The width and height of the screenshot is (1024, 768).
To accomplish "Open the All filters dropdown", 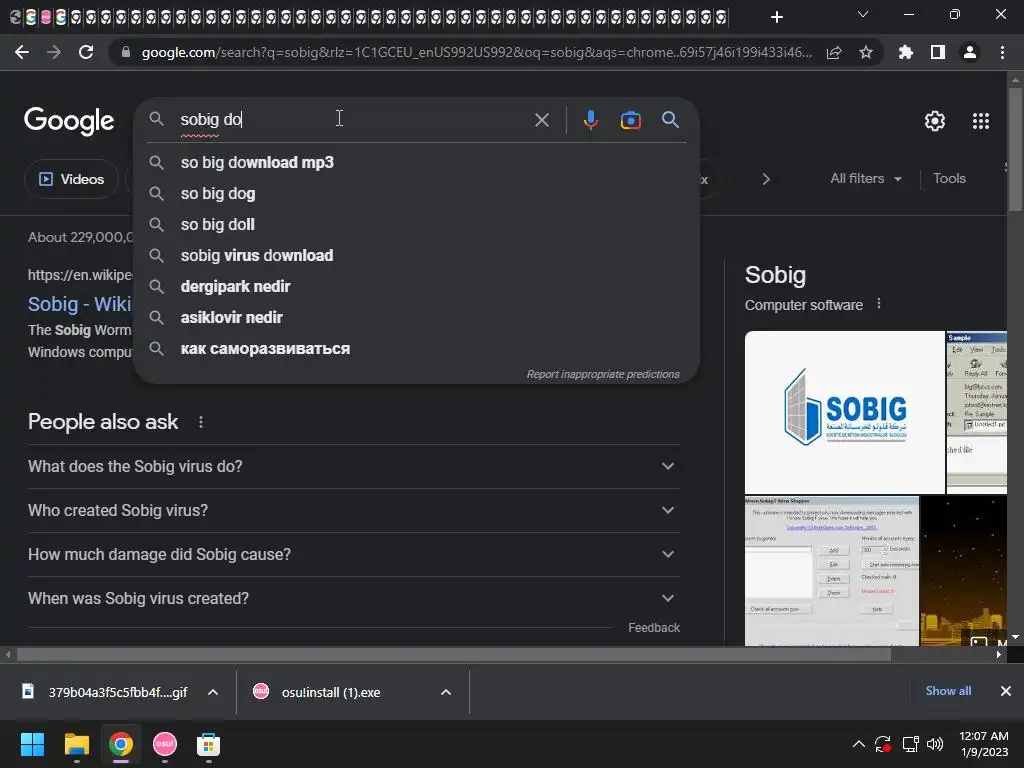I will point(865,178).
